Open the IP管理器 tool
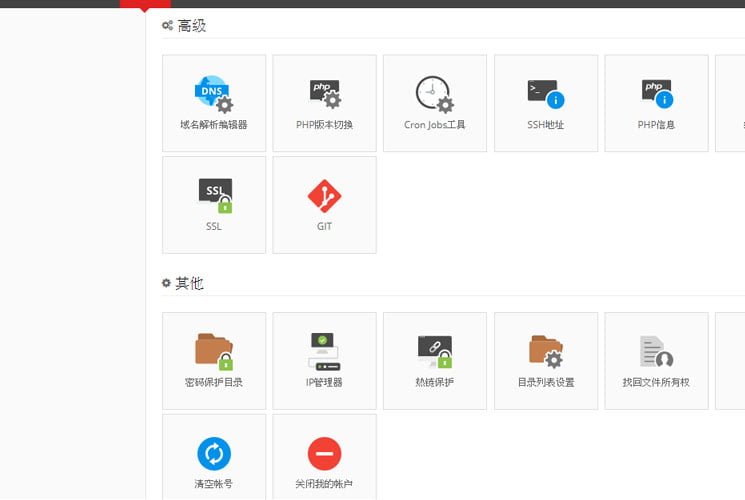The image size is (745, 500). (324, 351)
